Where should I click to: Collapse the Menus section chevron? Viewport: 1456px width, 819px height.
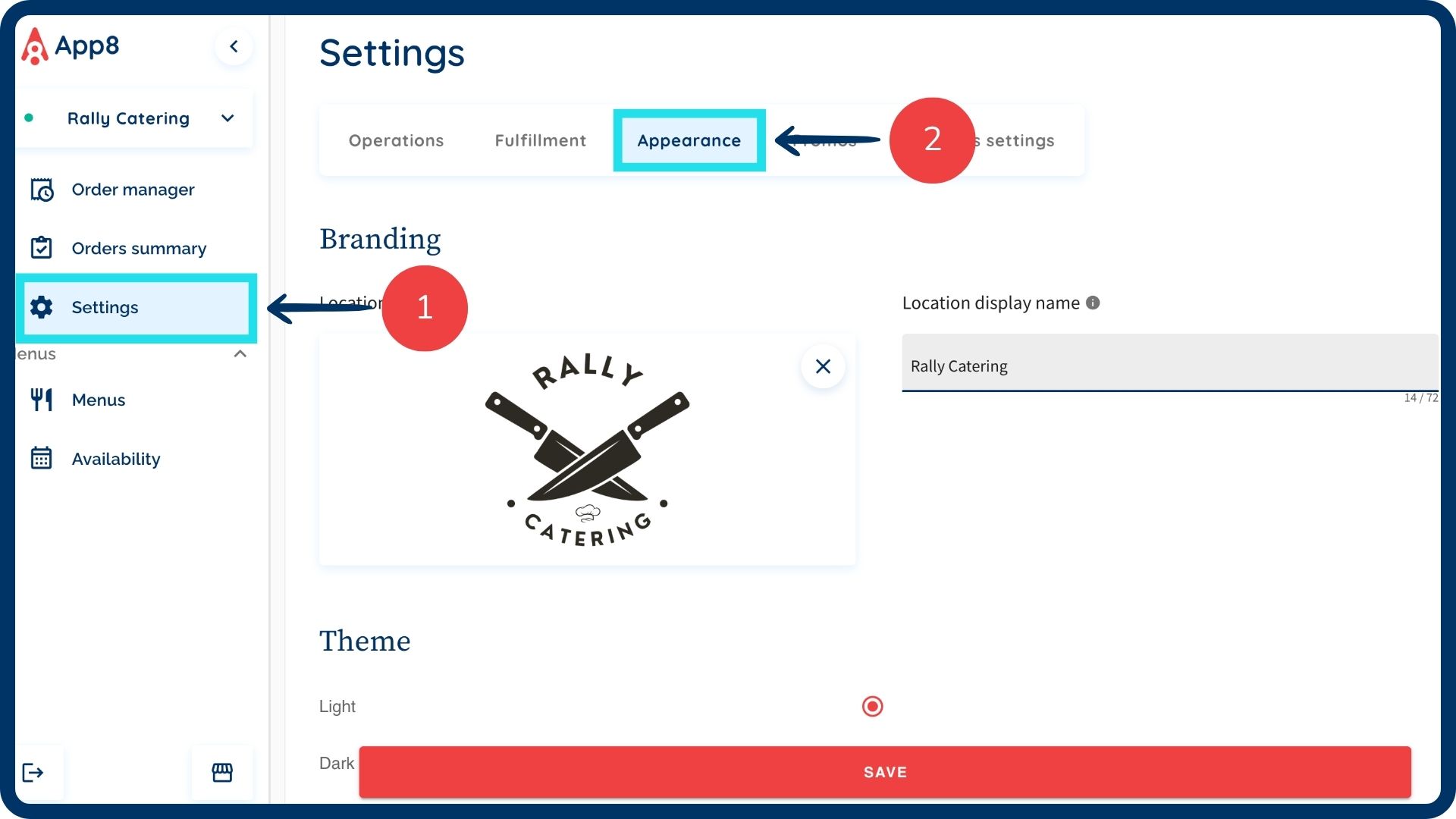coord(240,354)
